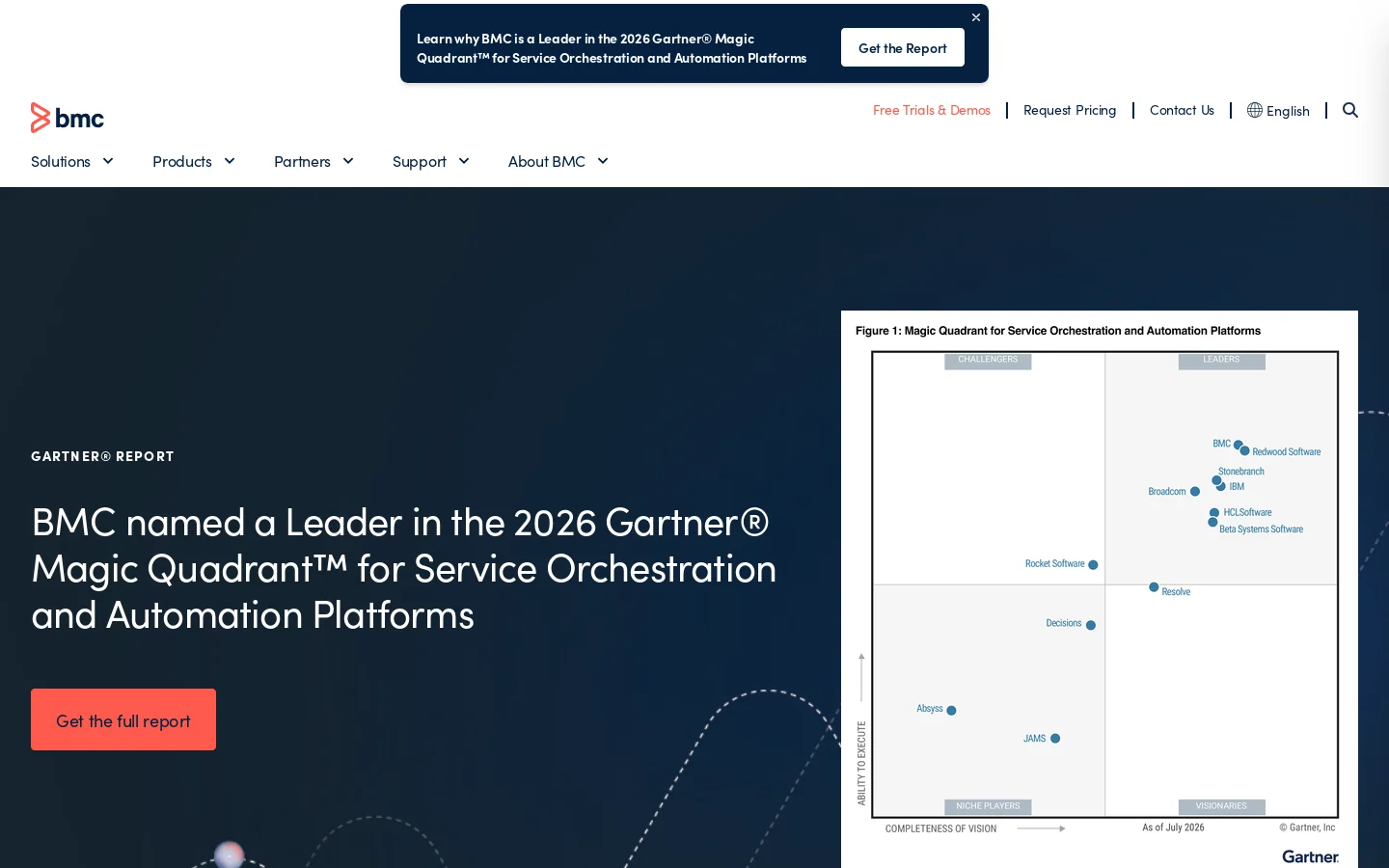The image size is (1389, 868).
Task: Expand the Solutions menu chevron
Action: [108, 161]
